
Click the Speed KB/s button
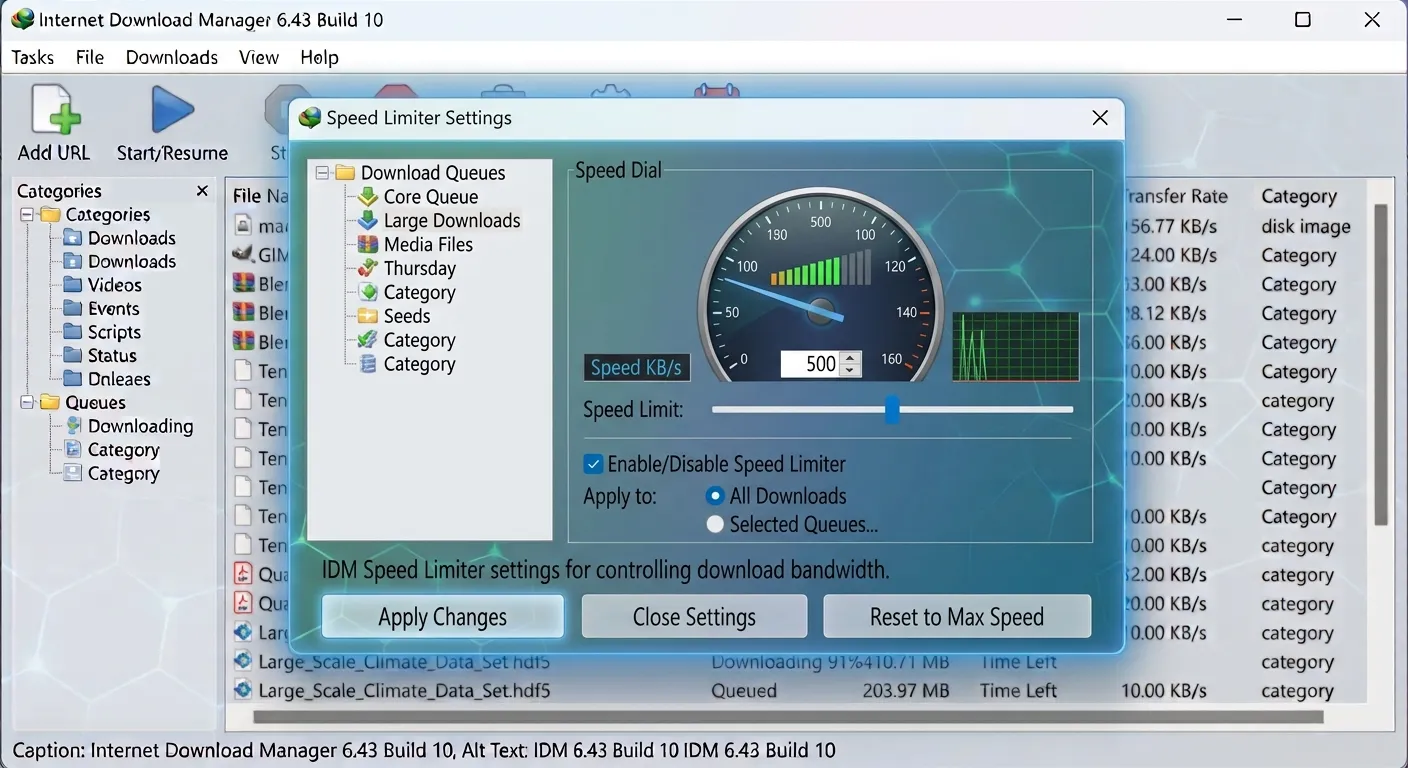(636, 368)
